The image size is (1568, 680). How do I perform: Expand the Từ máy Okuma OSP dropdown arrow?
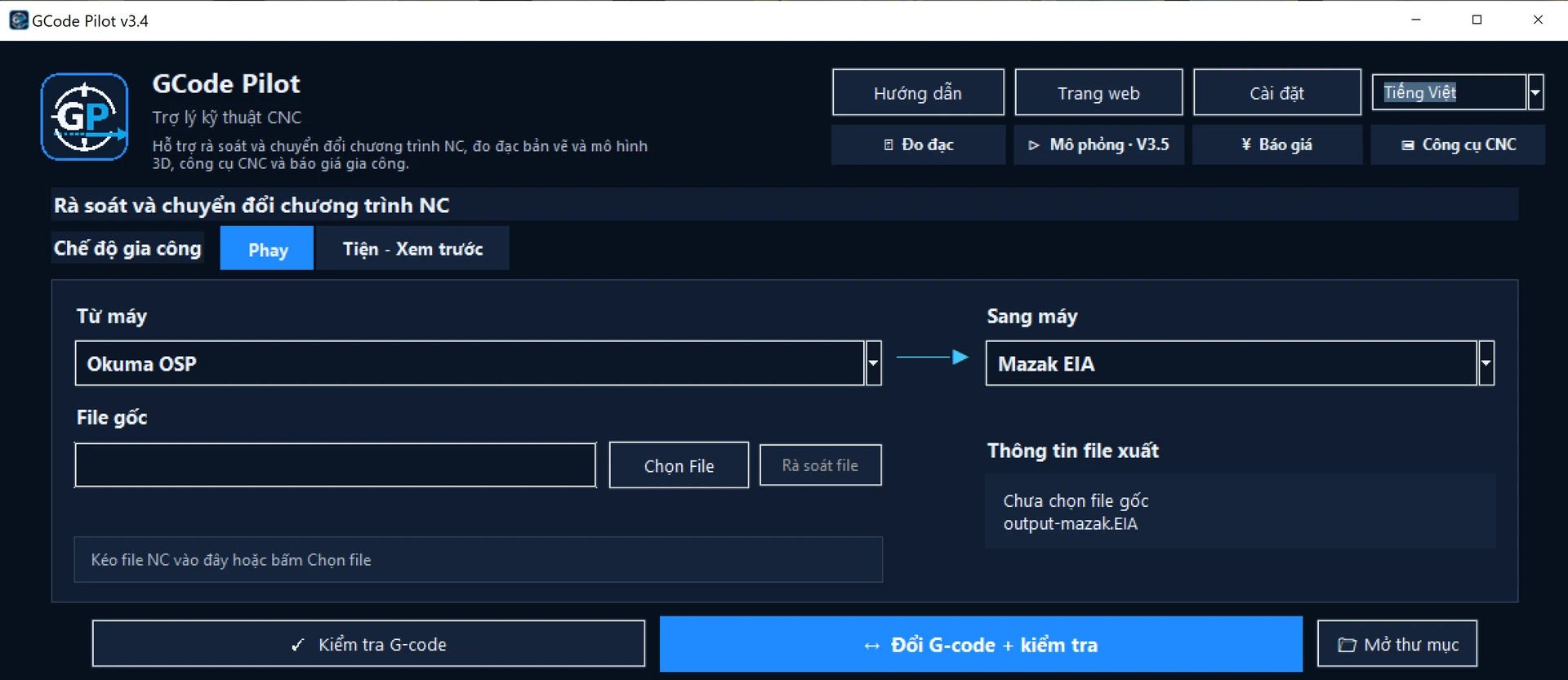pos(873,363)
